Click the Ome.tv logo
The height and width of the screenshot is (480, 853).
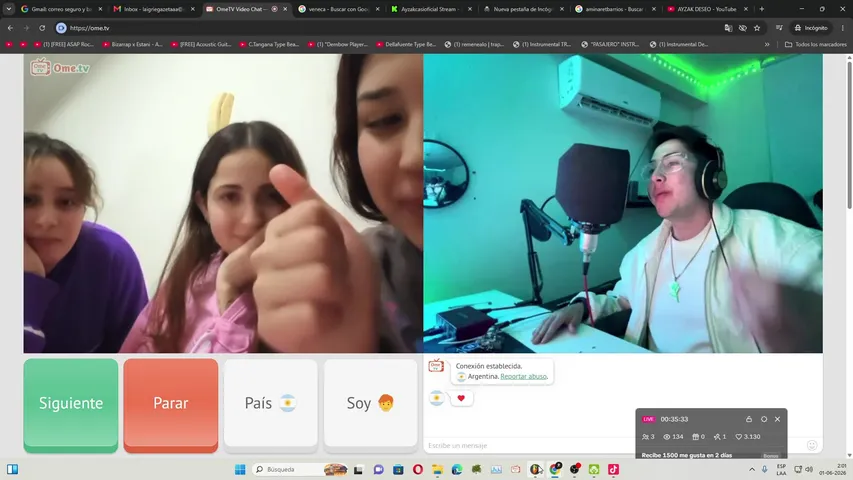(60, 67)
